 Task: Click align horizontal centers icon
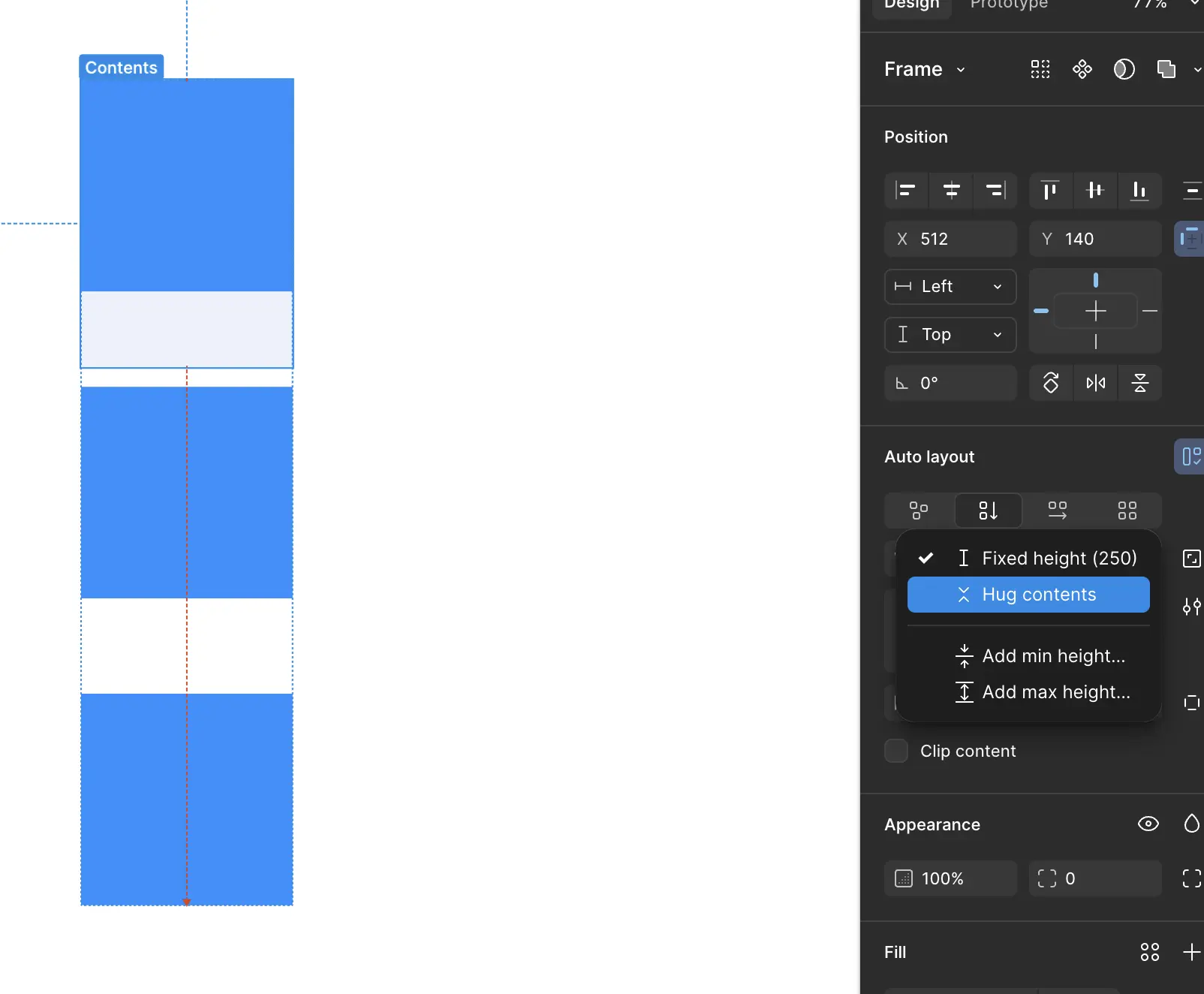[x=951, y=191]
